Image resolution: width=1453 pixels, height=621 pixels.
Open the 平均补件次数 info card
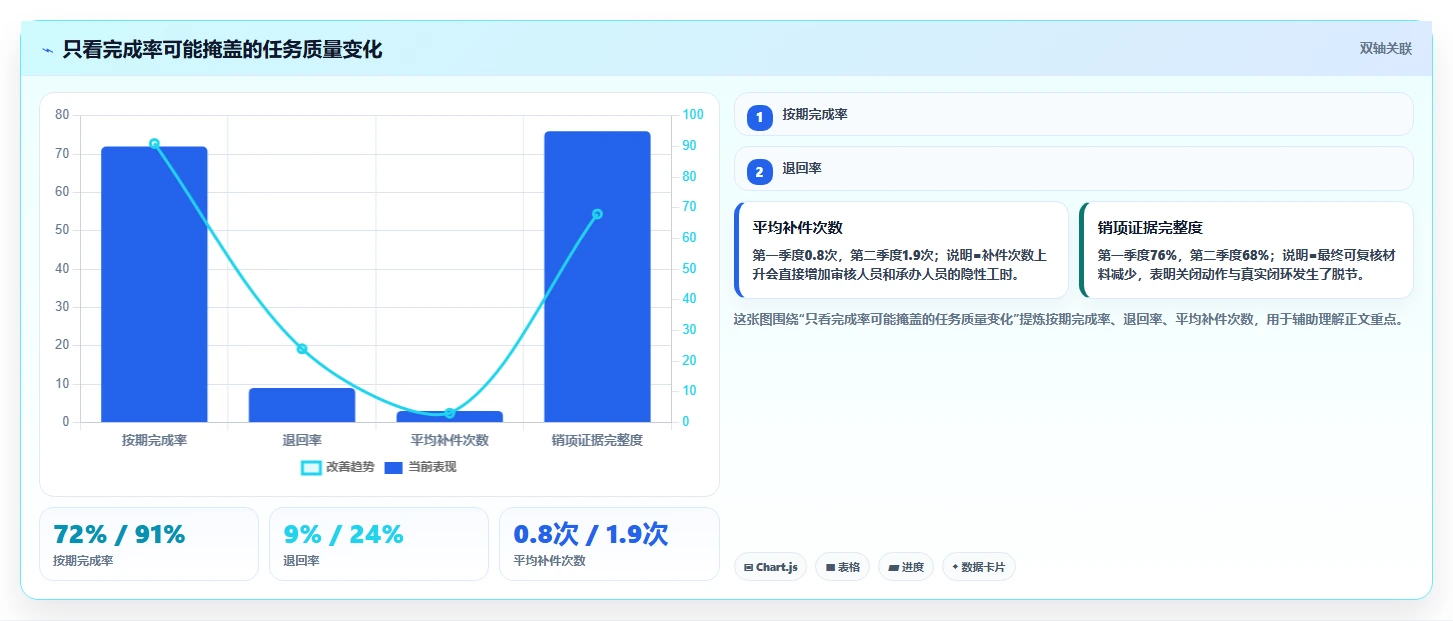901,250
